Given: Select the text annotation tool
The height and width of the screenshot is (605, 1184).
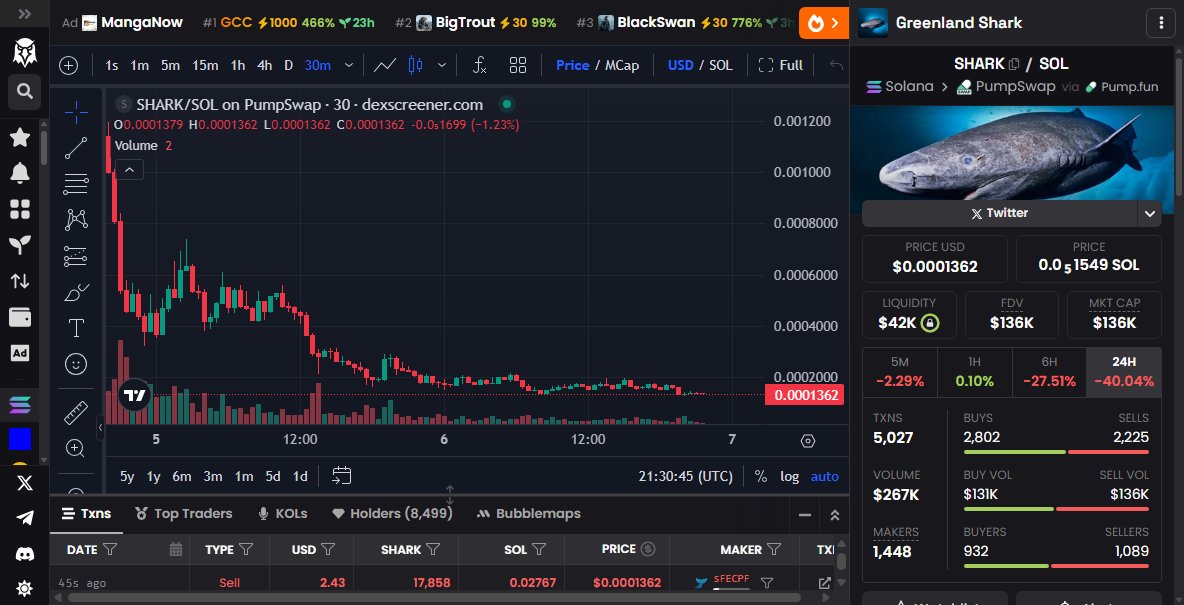Looking at the screenshot, I should pos(76,328).
